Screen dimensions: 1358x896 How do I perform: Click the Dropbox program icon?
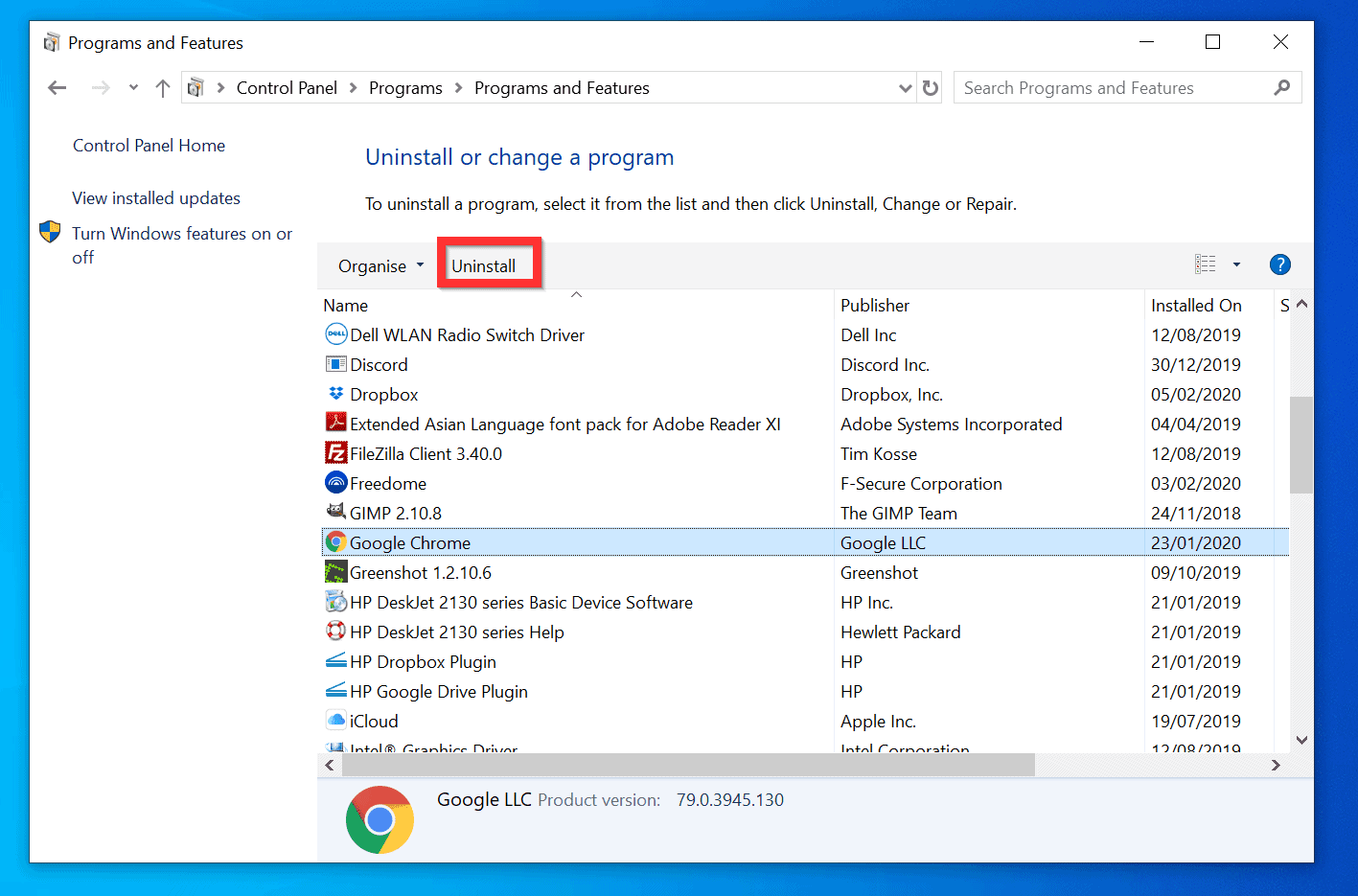click(x=335, y=394)
